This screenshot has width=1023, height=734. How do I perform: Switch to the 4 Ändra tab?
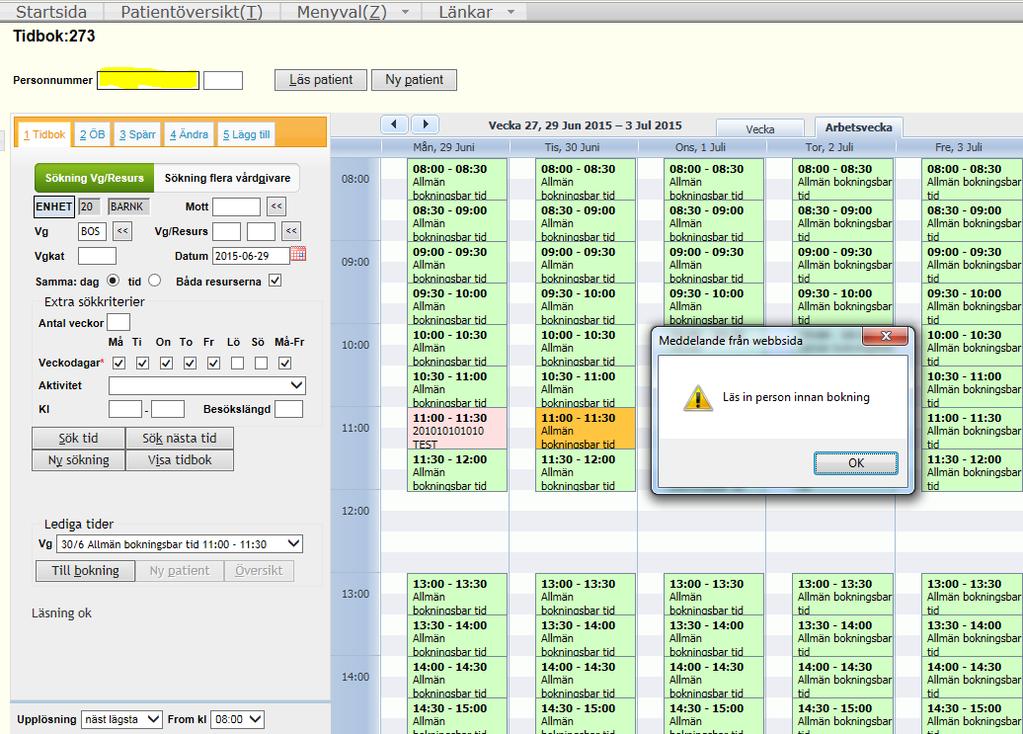pos(189,134)
